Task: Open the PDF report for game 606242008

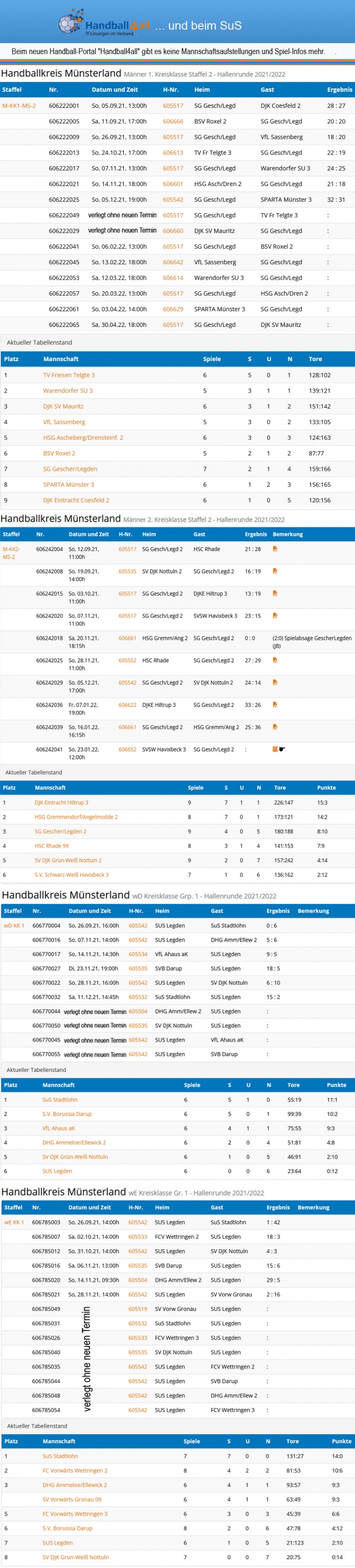Action: (275, 571)
